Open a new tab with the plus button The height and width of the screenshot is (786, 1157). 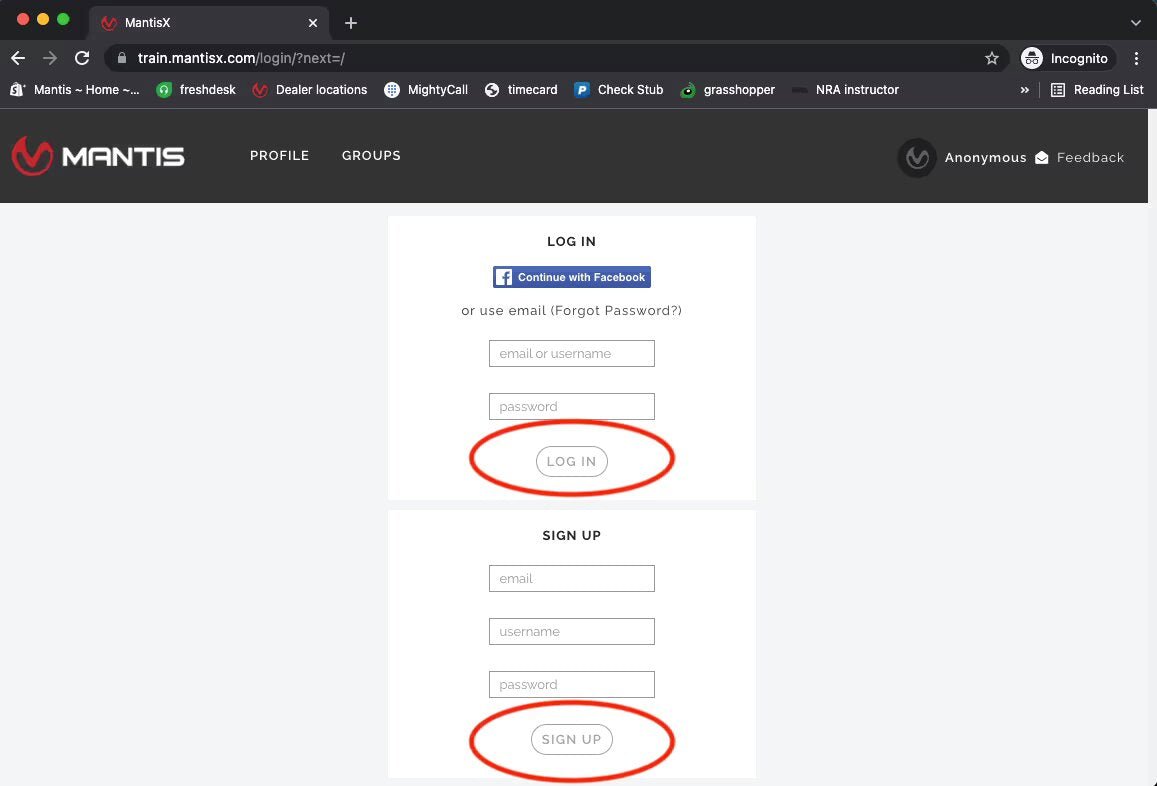click(350, 23)
